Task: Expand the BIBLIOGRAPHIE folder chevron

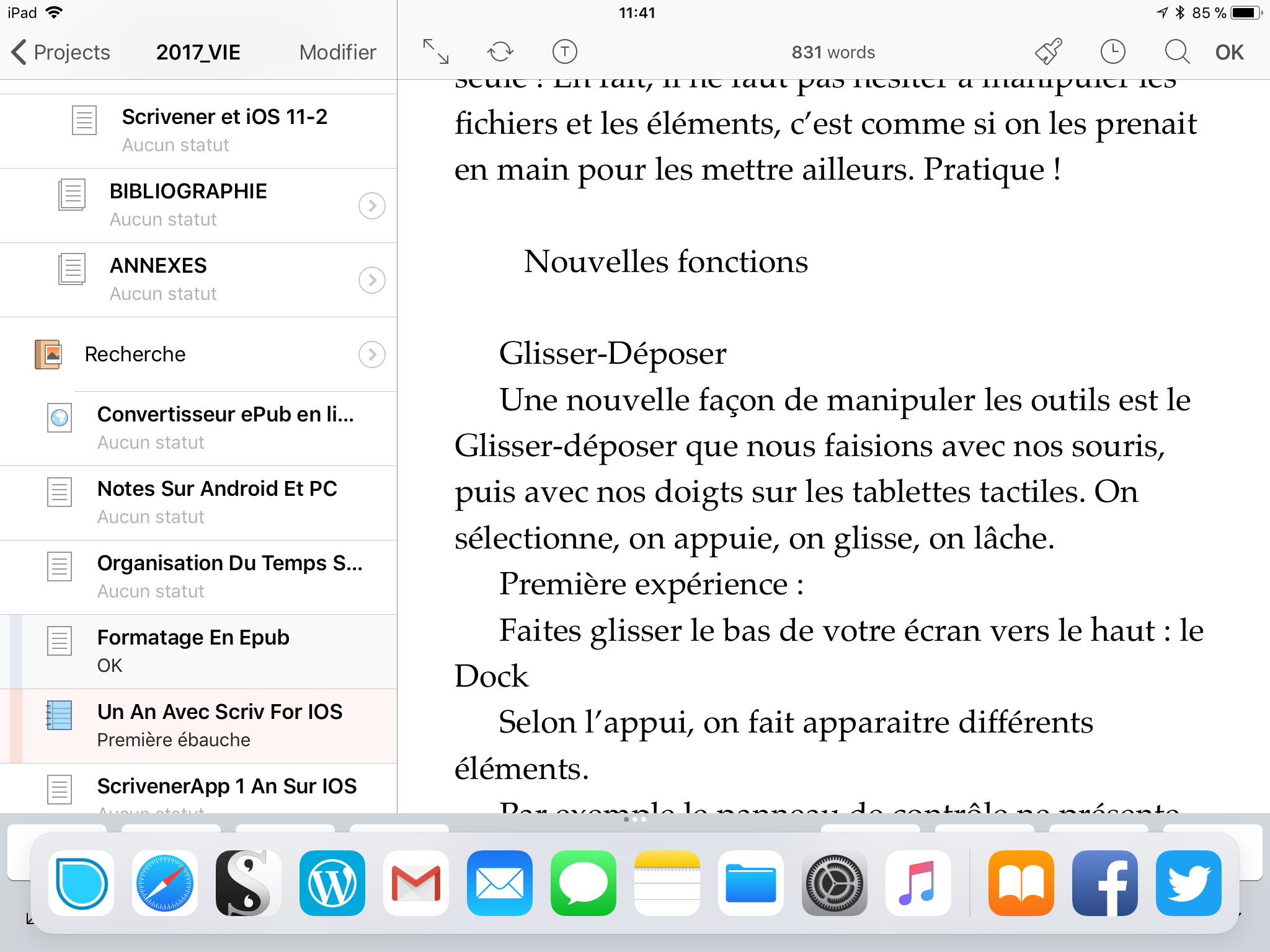Action: 371,205
